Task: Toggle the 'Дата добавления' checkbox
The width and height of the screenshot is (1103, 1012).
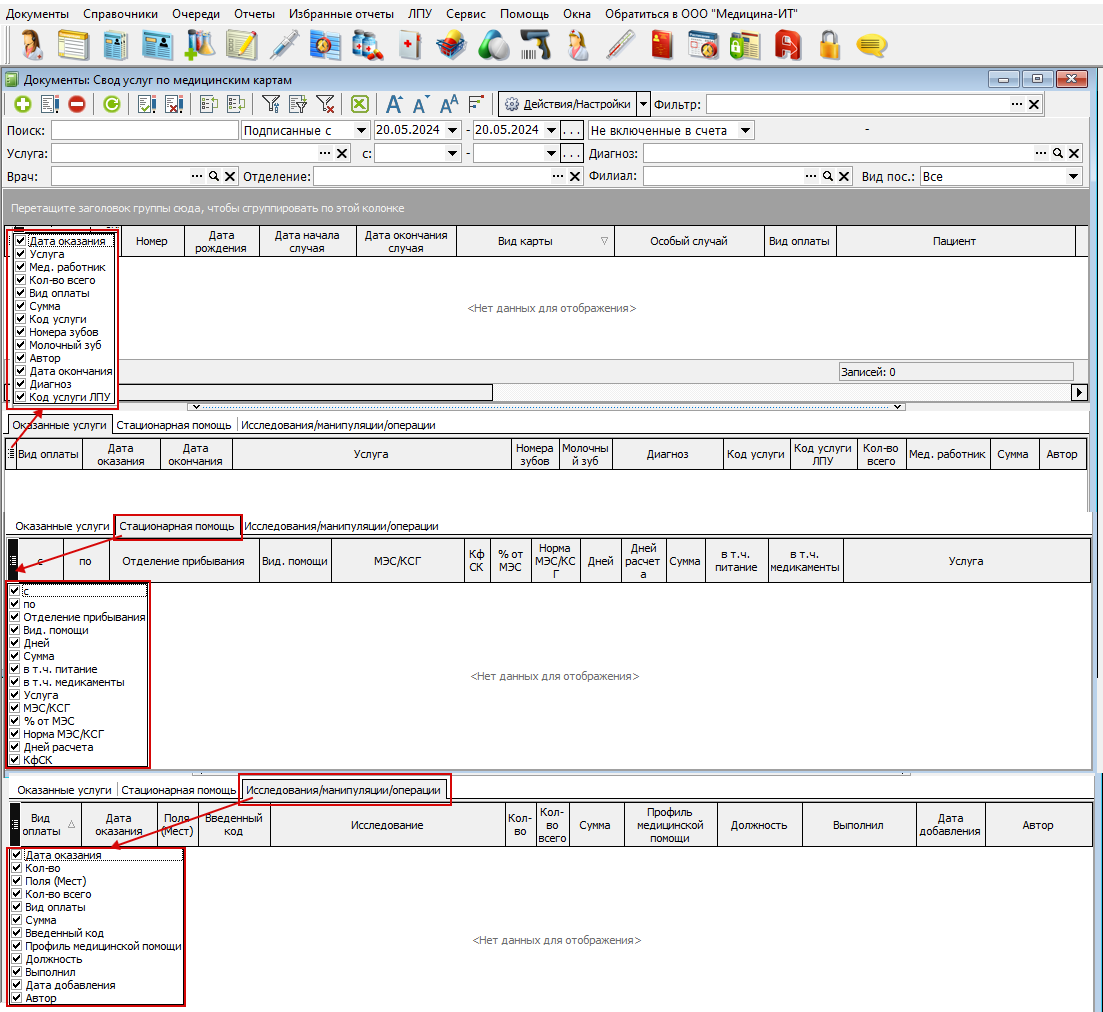Action: (17, 985)
